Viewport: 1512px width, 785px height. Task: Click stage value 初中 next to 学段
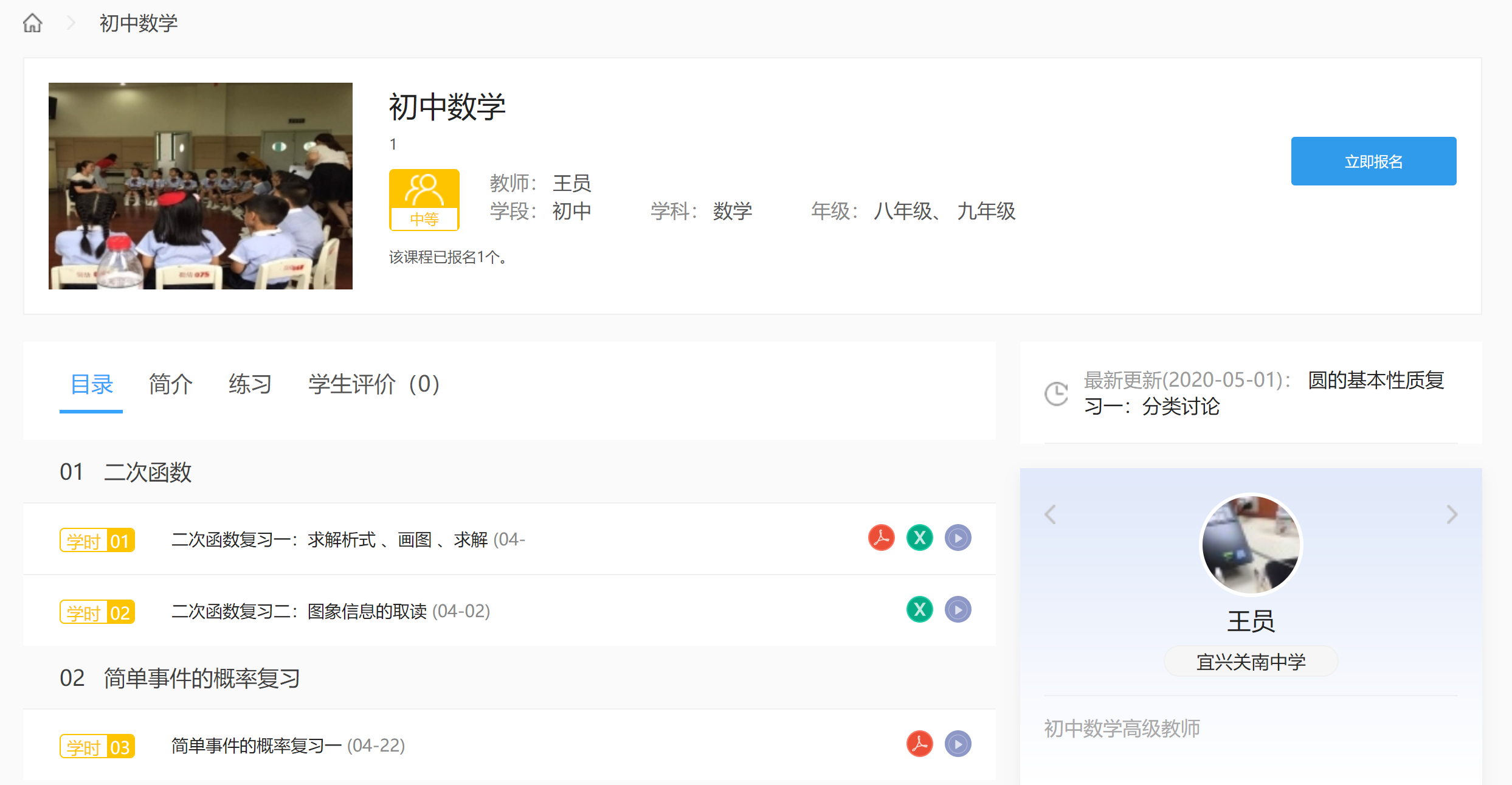(571, 211)
